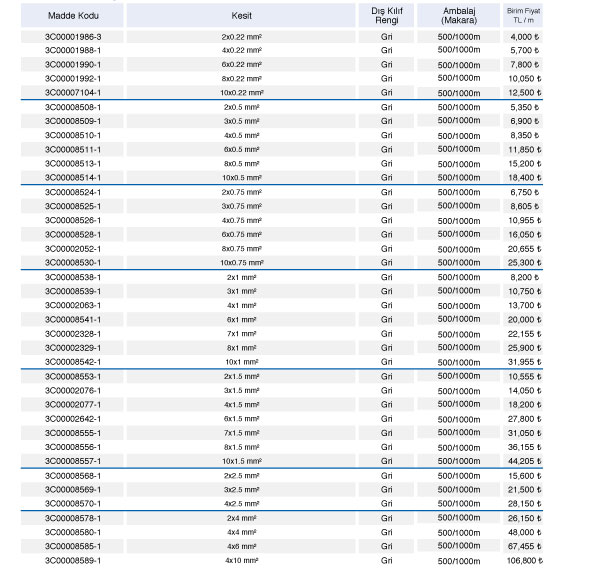Click the 10x1.5 mm² cross-section cell
This screenshot has height=580, width=595.
pyautogui.click(x=241, y=461)
